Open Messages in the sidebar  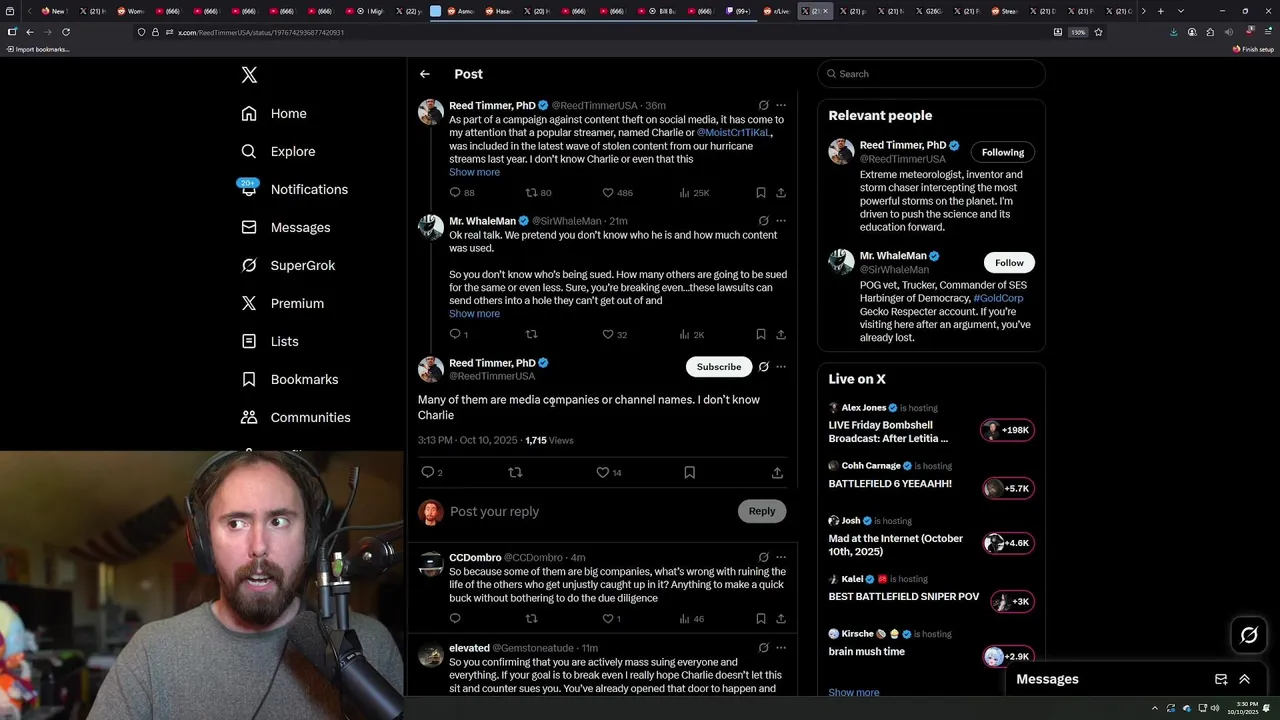click(285, 227)
